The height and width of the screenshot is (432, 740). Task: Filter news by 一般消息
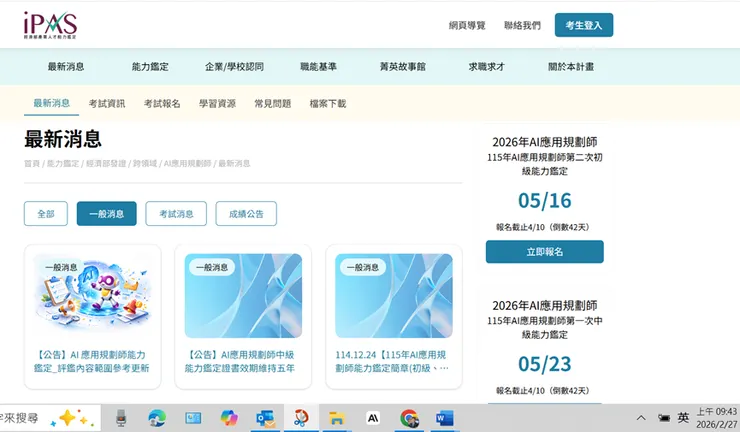point(107,213)
